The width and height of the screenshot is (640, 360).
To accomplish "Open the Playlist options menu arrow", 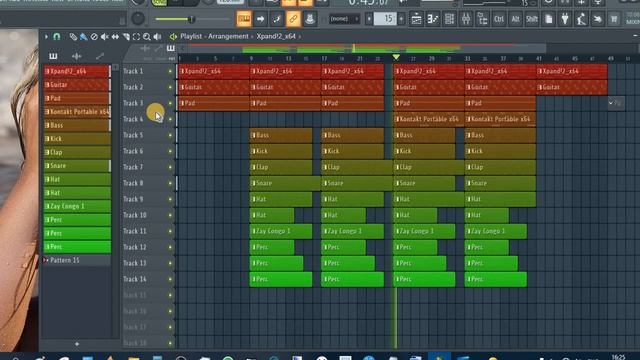I will tap(46, 37).
